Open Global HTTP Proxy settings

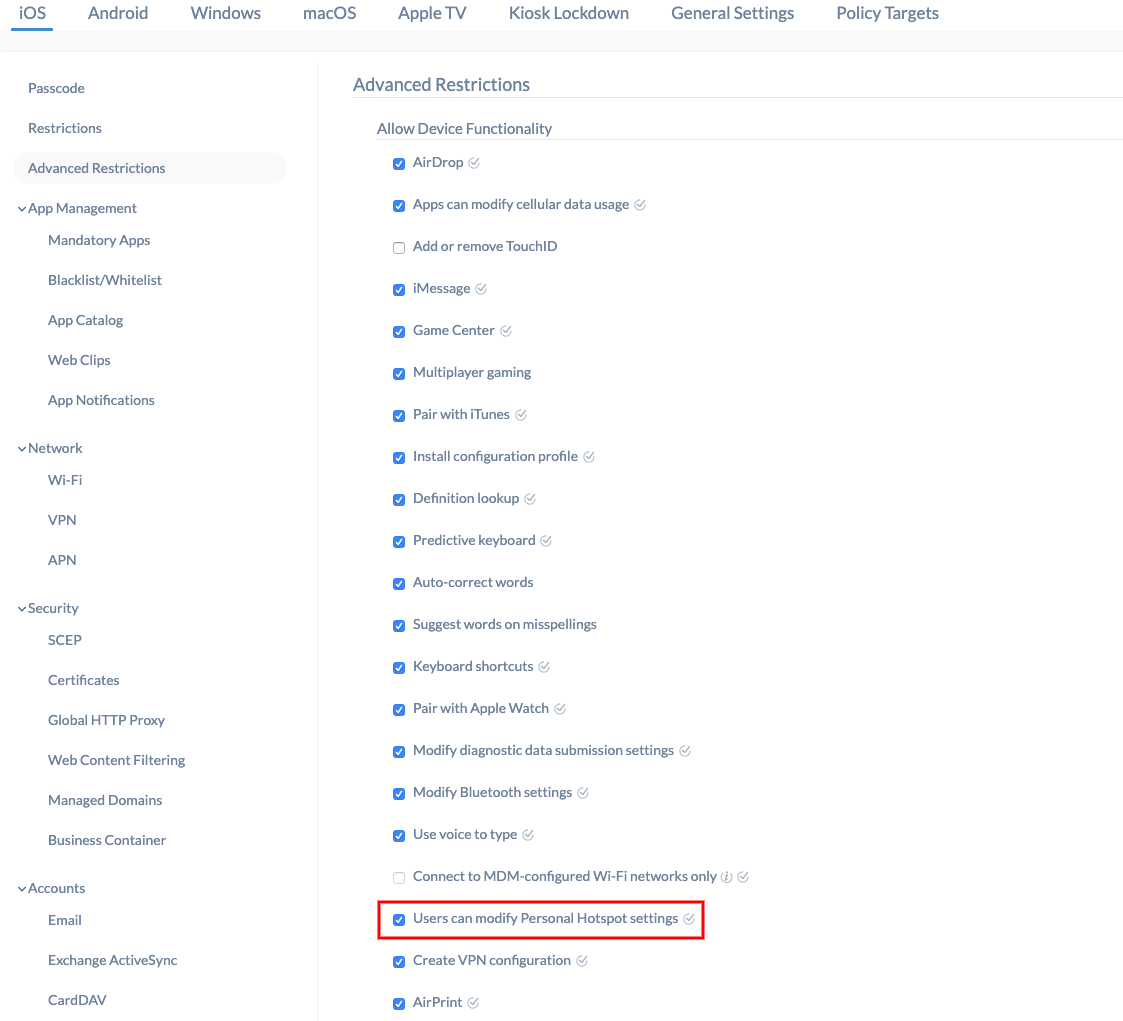106,720
